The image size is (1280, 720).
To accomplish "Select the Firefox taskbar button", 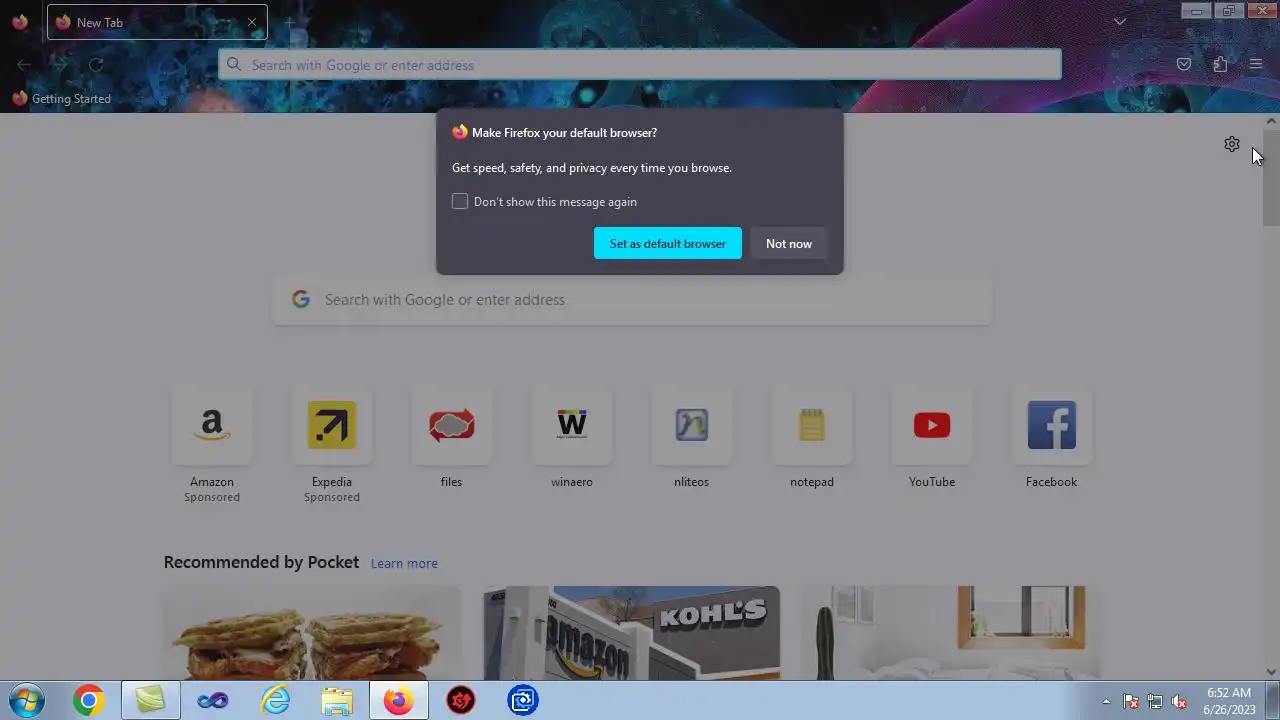I will [398, 701].
